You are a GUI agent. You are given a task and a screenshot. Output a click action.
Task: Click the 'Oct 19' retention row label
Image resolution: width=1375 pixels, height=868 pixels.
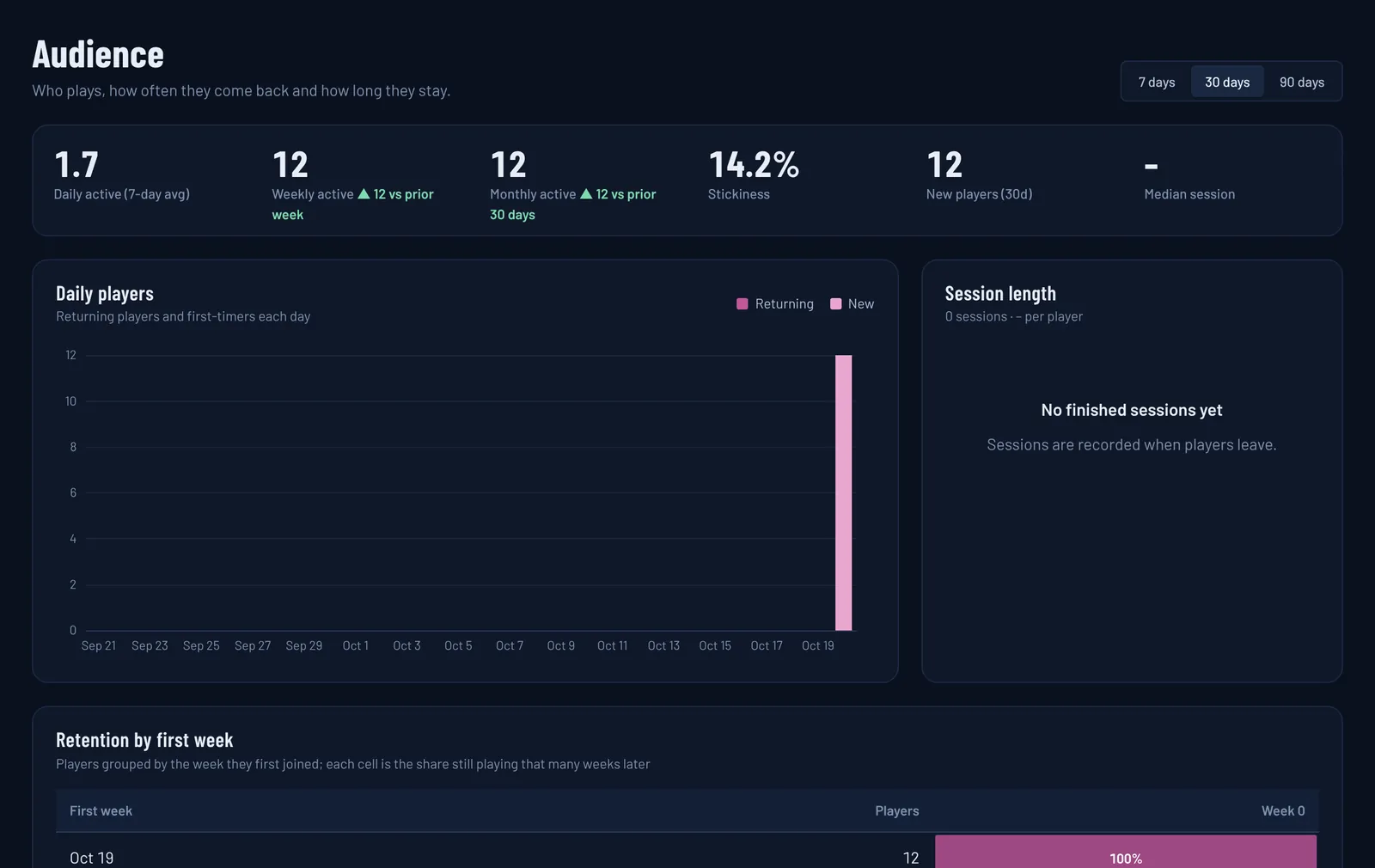[91, 858]
